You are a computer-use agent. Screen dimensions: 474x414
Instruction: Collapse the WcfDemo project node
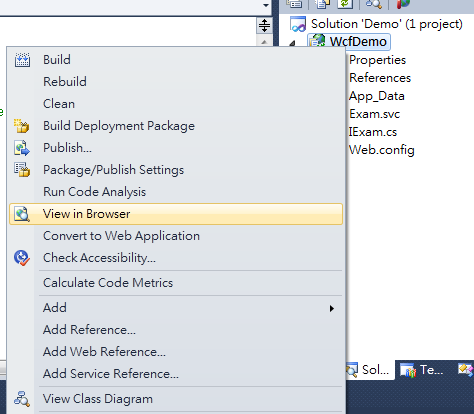[x=292, y=43]
